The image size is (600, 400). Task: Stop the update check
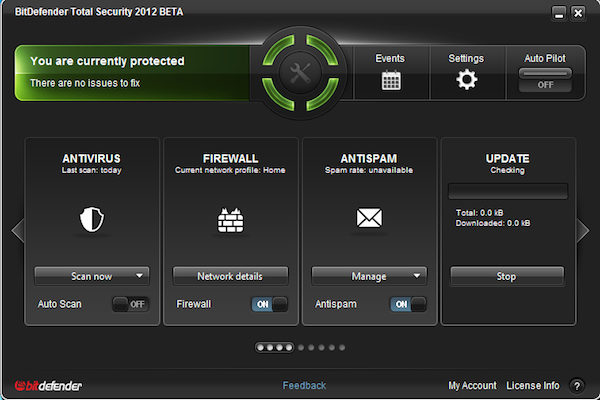(x=507, y=276)
